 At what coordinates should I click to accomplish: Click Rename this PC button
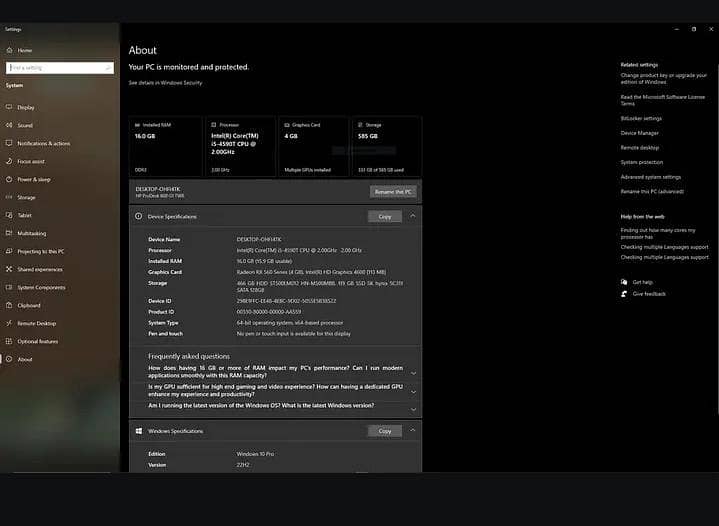pos(393,192)
